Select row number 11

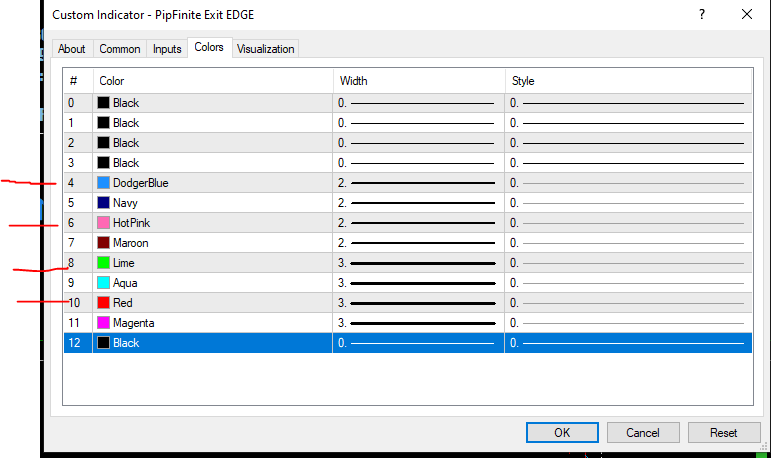[74, 323]
